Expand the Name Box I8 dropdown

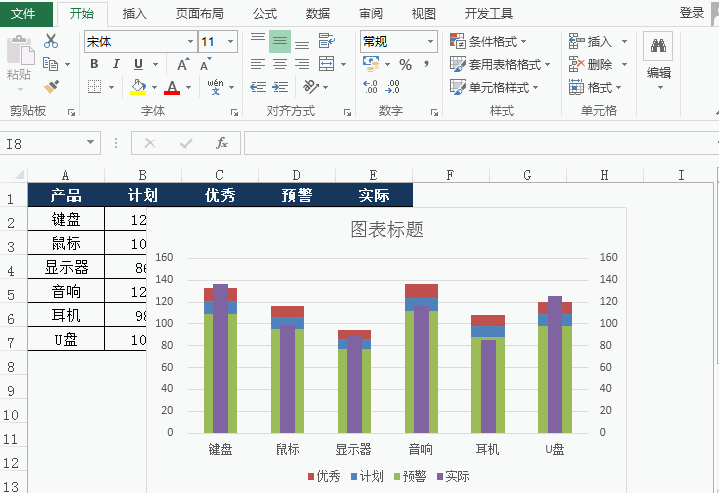[91, 143]
